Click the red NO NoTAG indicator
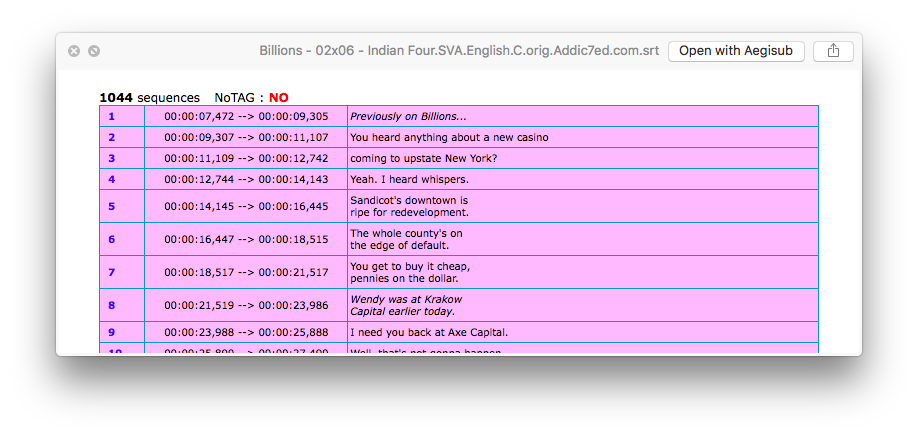Screen dimensions: 918x436 point(279,98)
